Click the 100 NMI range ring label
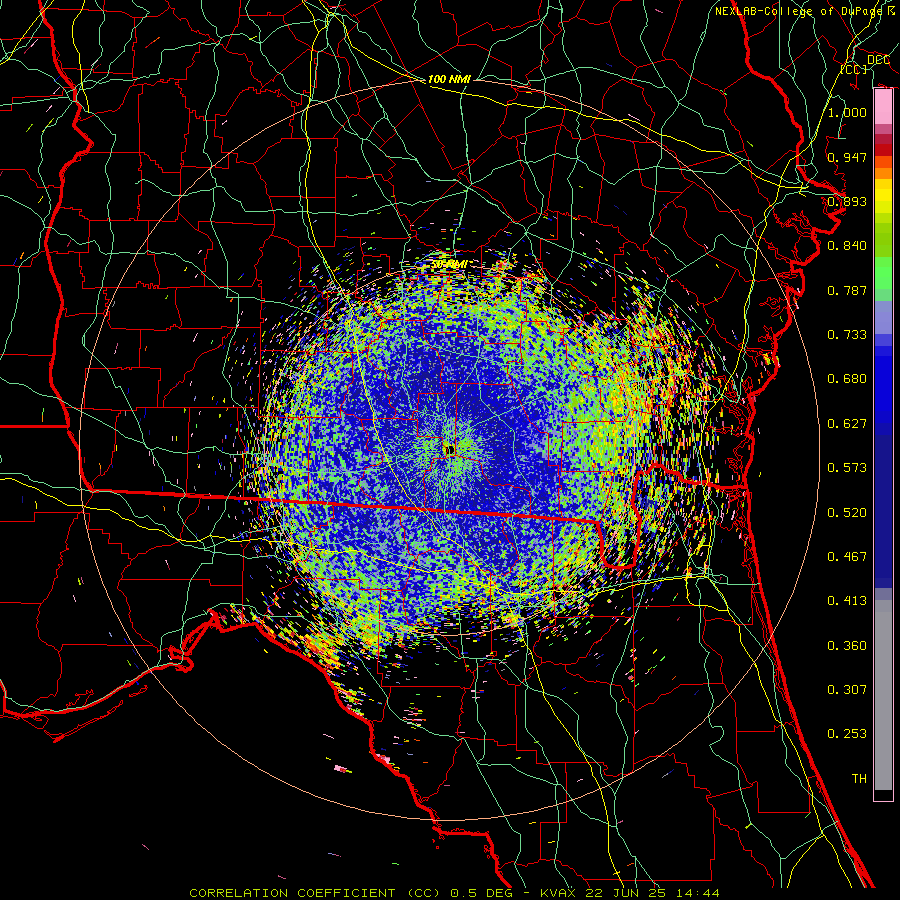Screen dimensions: 900x900 tap(449, 79)
